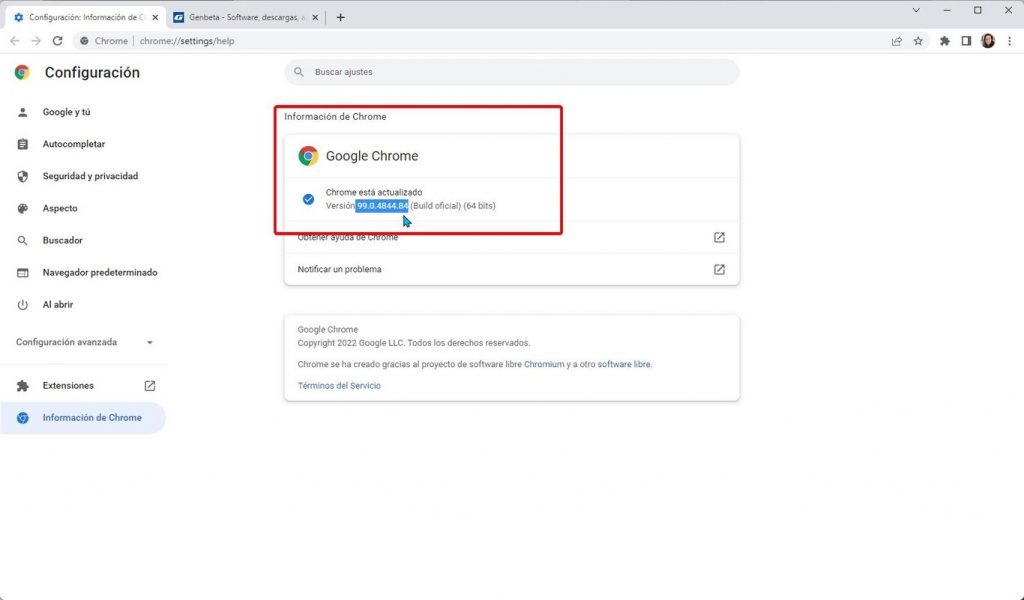
Task: Click the reload page icon
Action: (57, 41)
